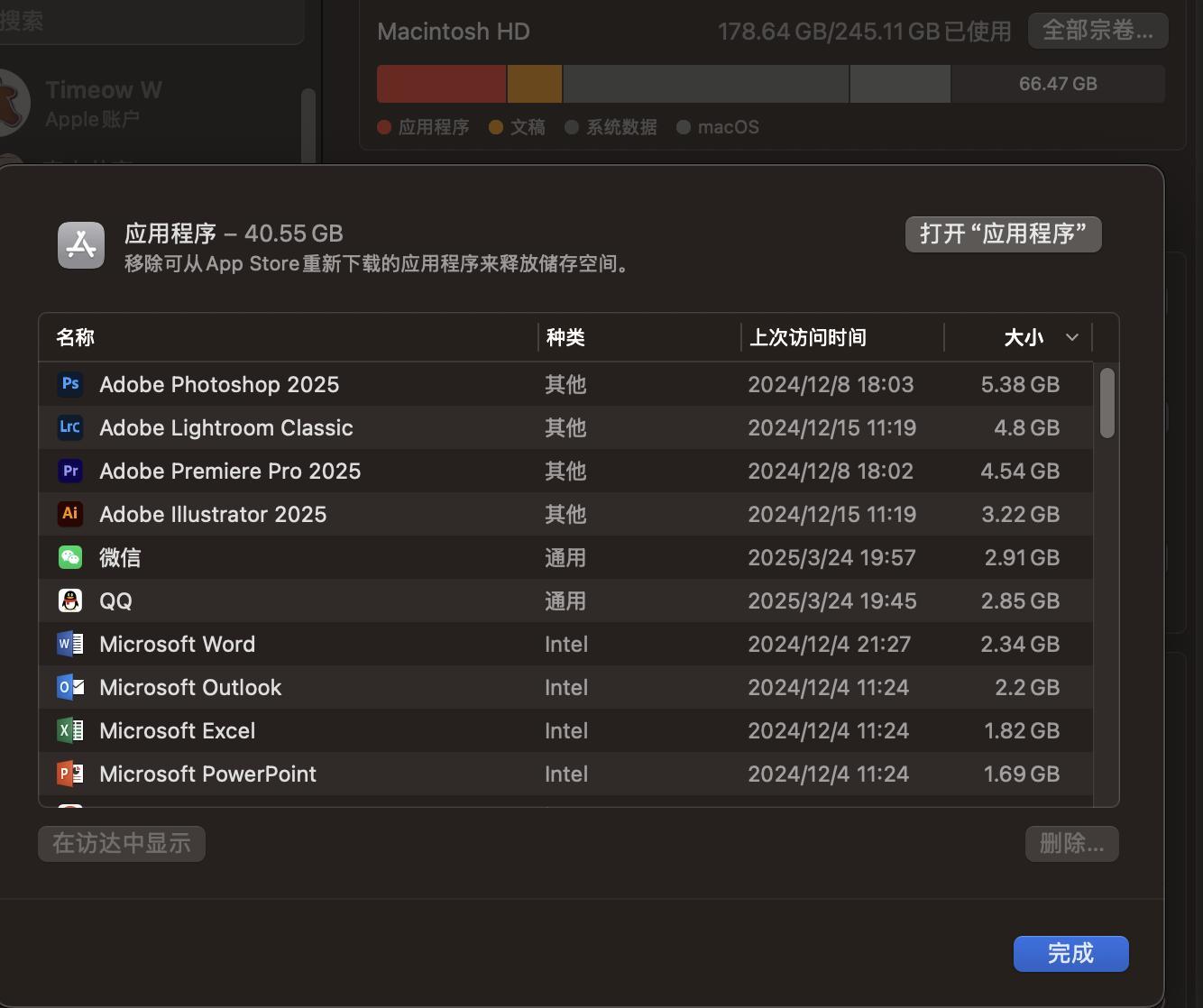The image size is (1203, 1008).
Task: Click the 2.91 GB size value
Action: [x=1022, y=557]
